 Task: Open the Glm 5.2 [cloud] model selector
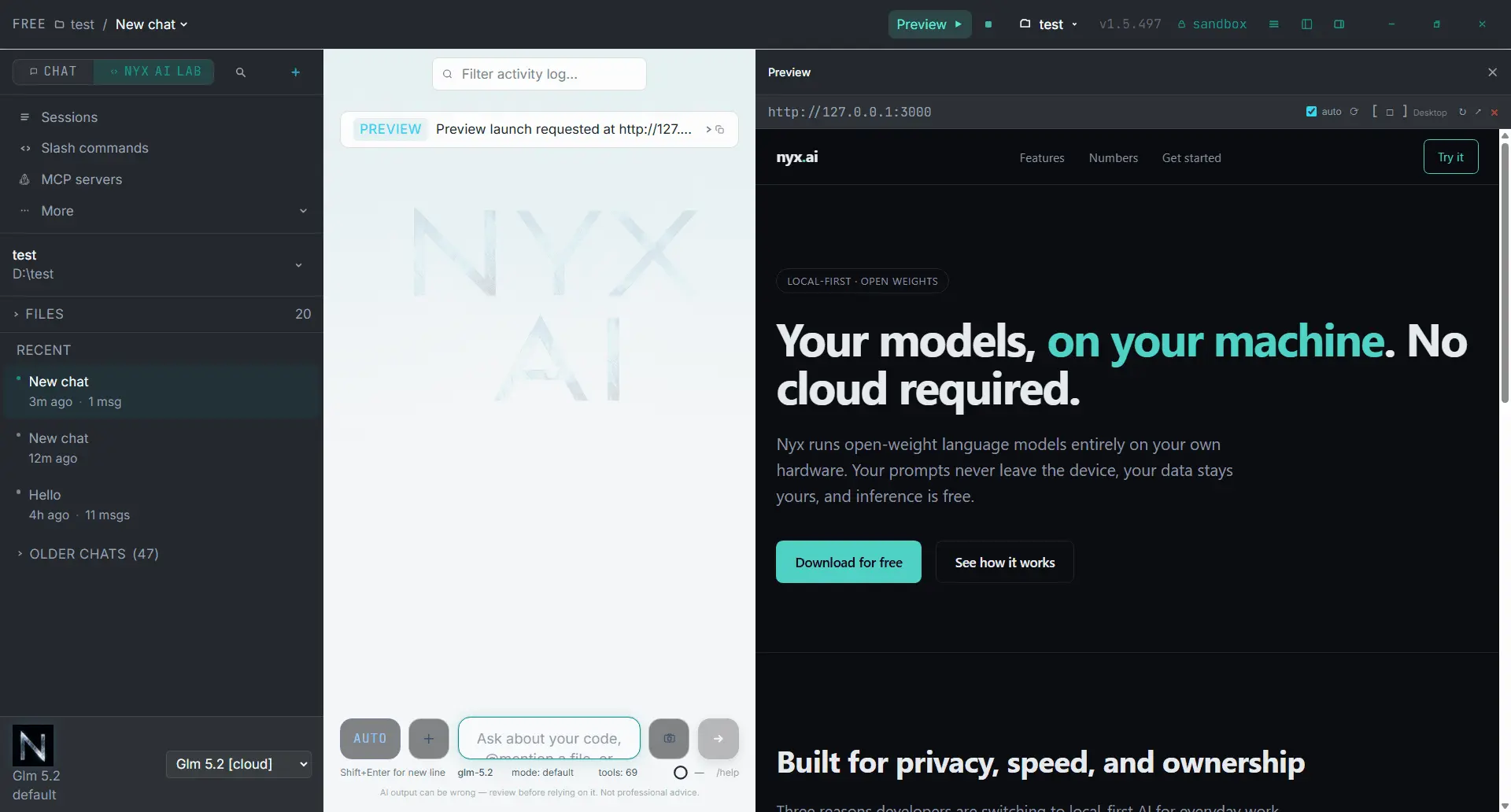click(x=239, y=764)
